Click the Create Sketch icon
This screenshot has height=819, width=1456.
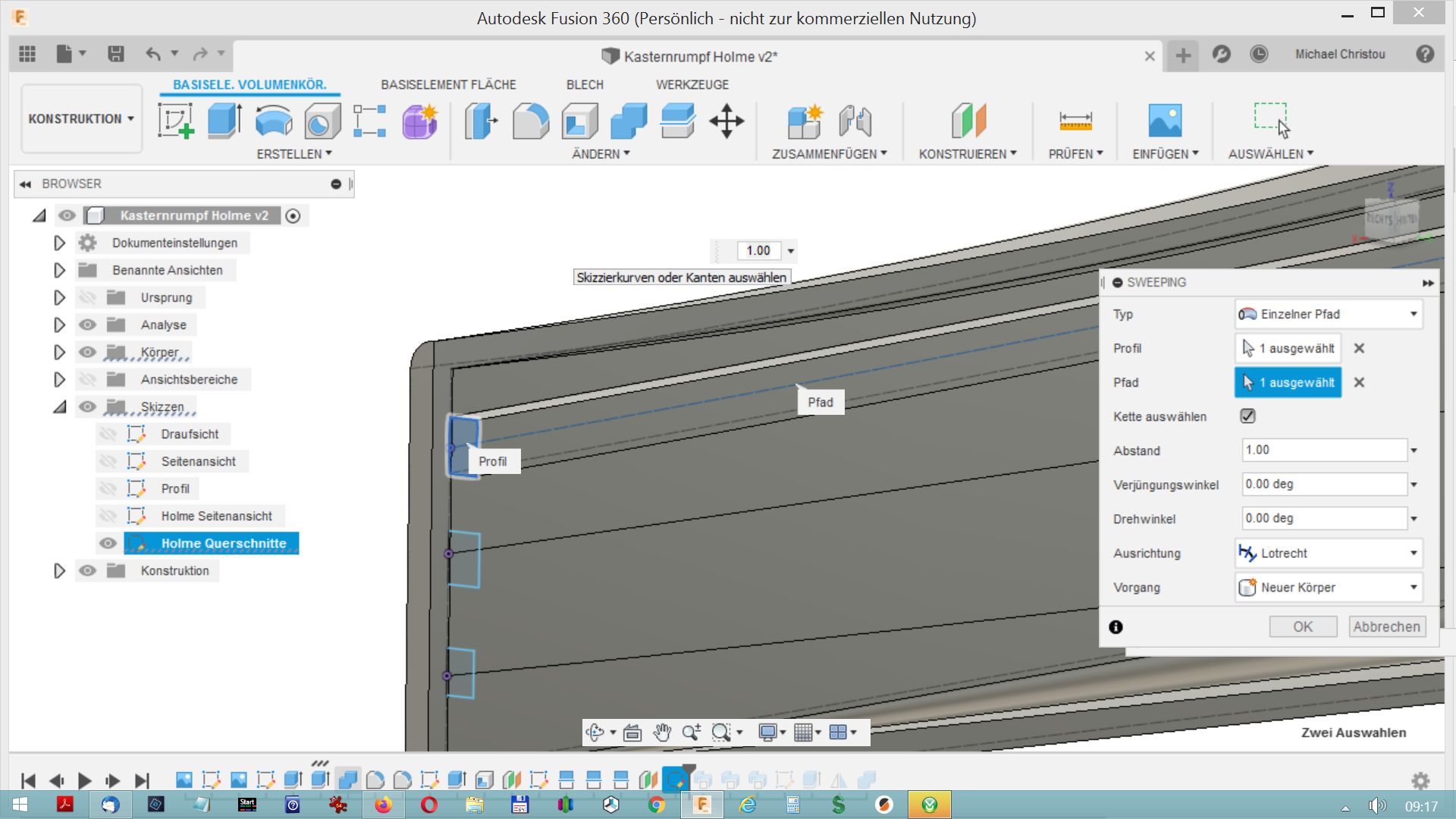176,121
